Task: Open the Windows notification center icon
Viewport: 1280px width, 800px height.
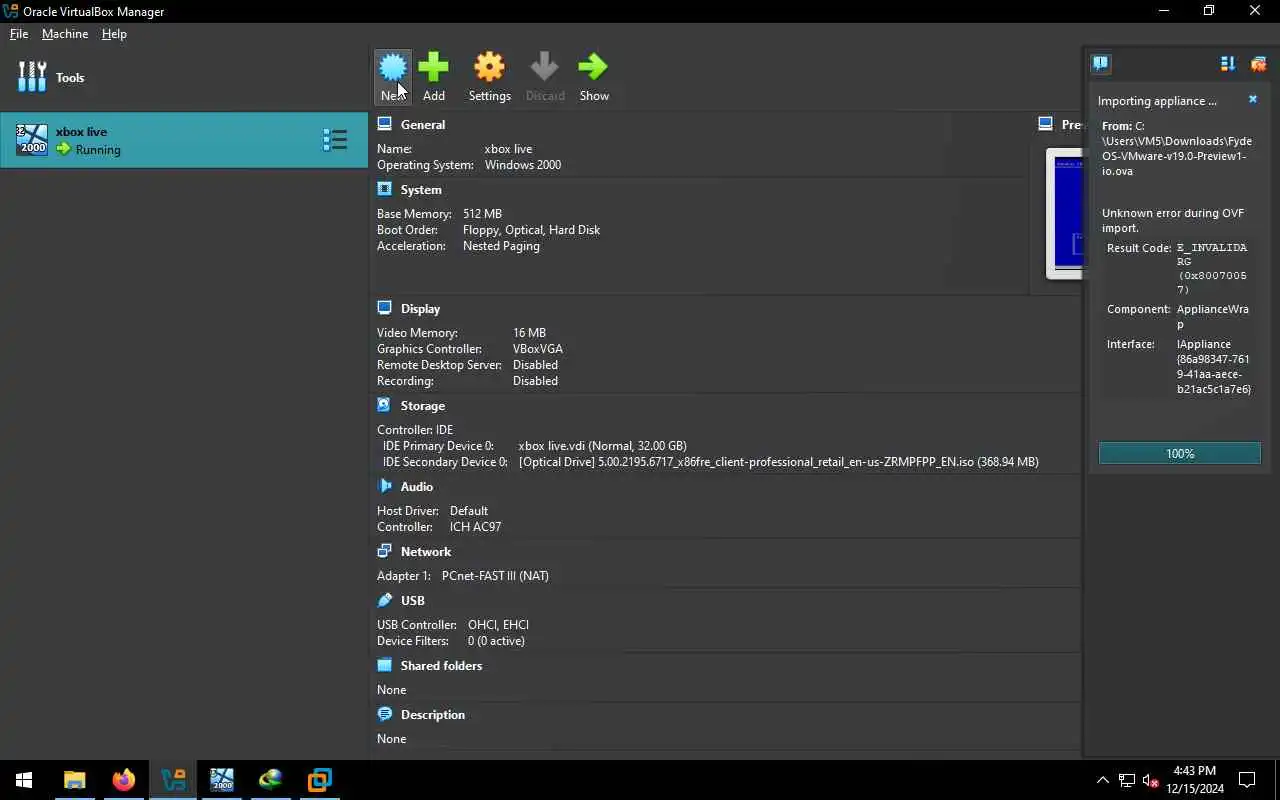Action: click(1247, 780)
